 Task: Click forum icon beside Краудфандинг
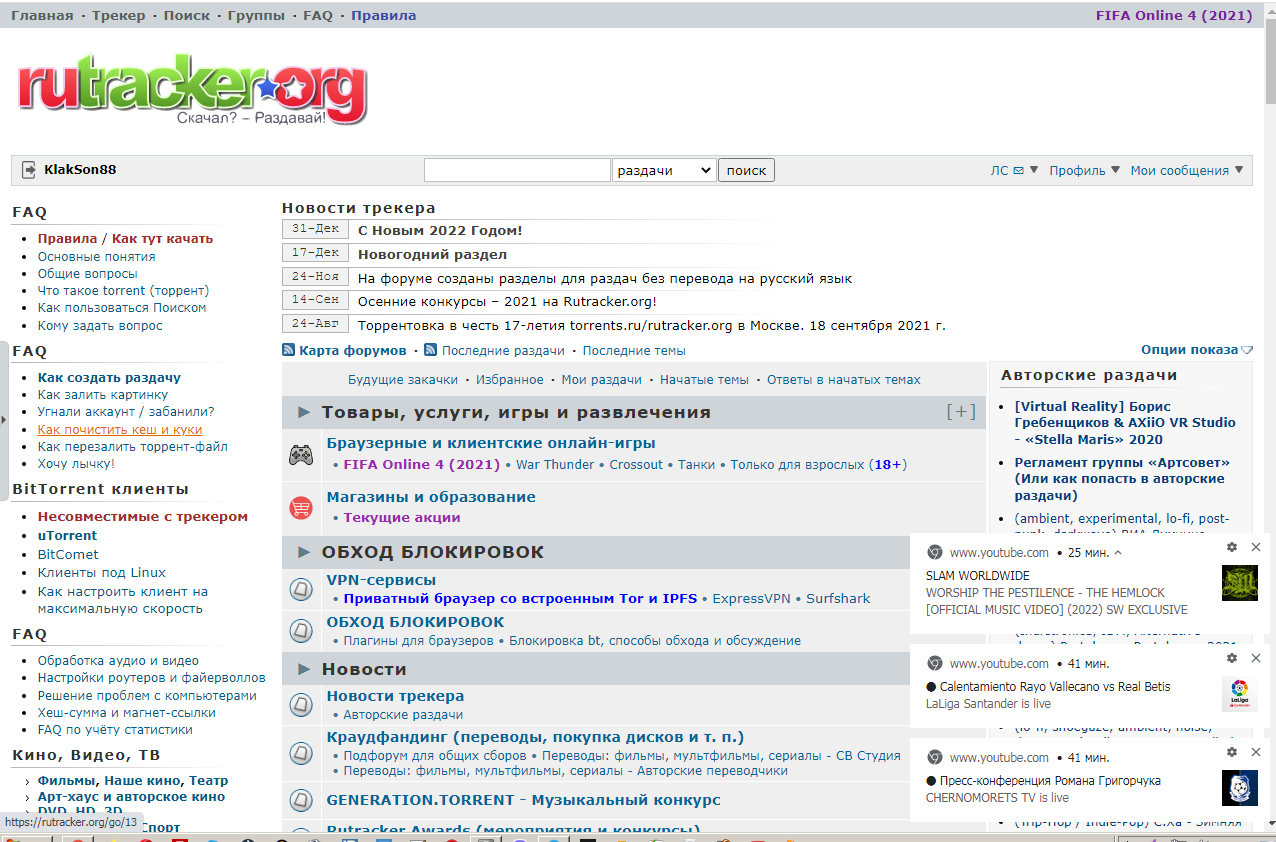coord(301,754)
